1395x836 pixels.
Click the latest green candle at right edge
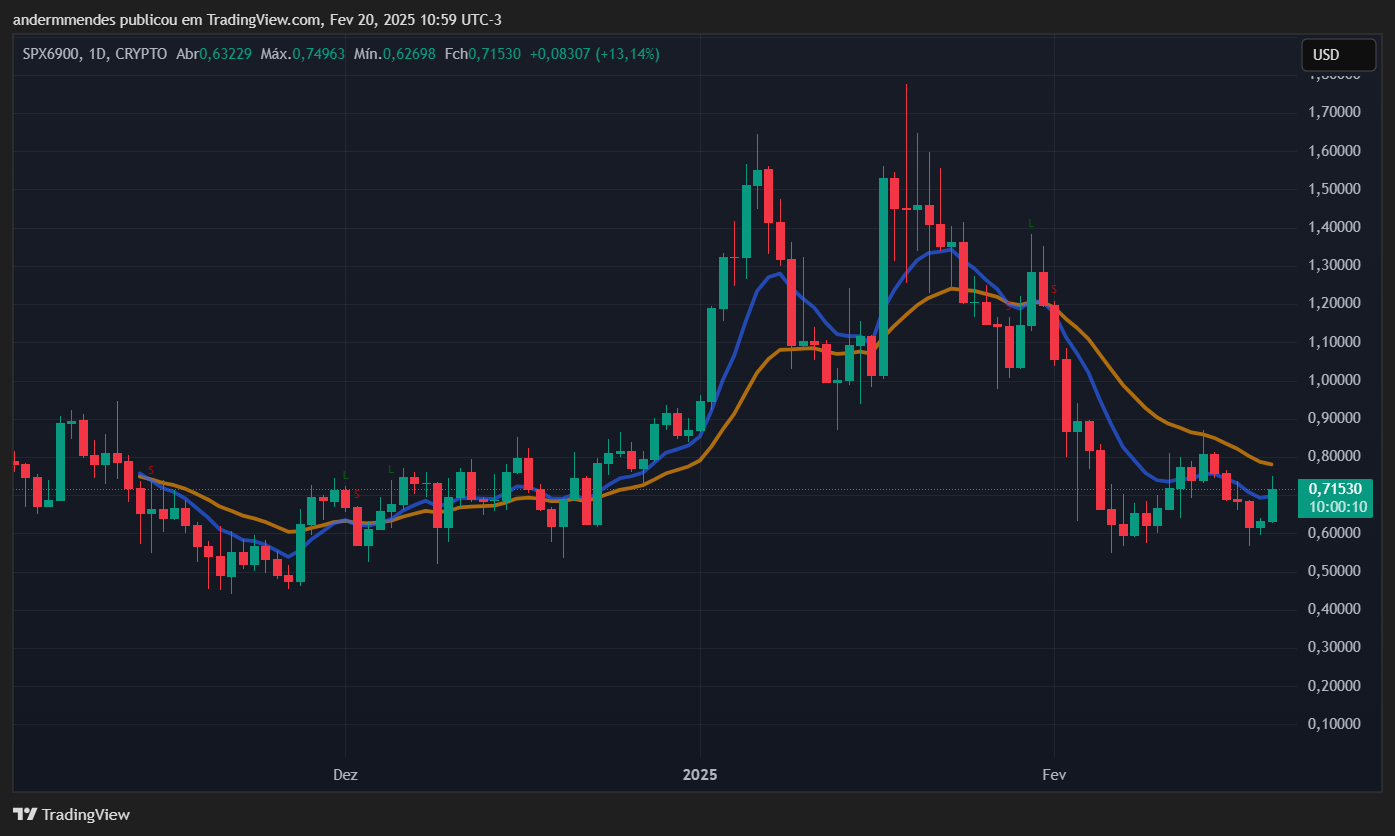click(1272, 505)
